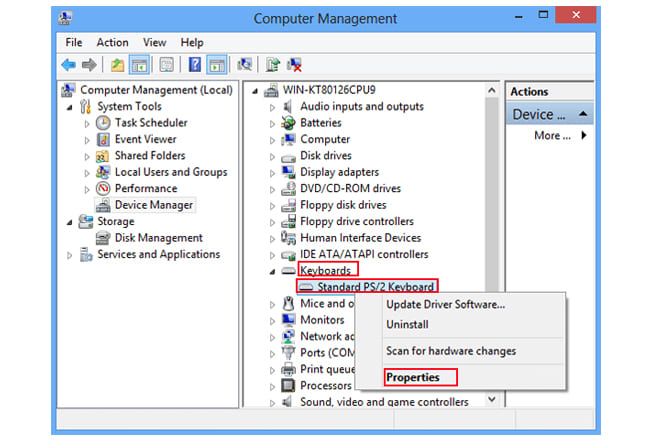
Task: Open the Action menu
Action: [x=112, y=42]
